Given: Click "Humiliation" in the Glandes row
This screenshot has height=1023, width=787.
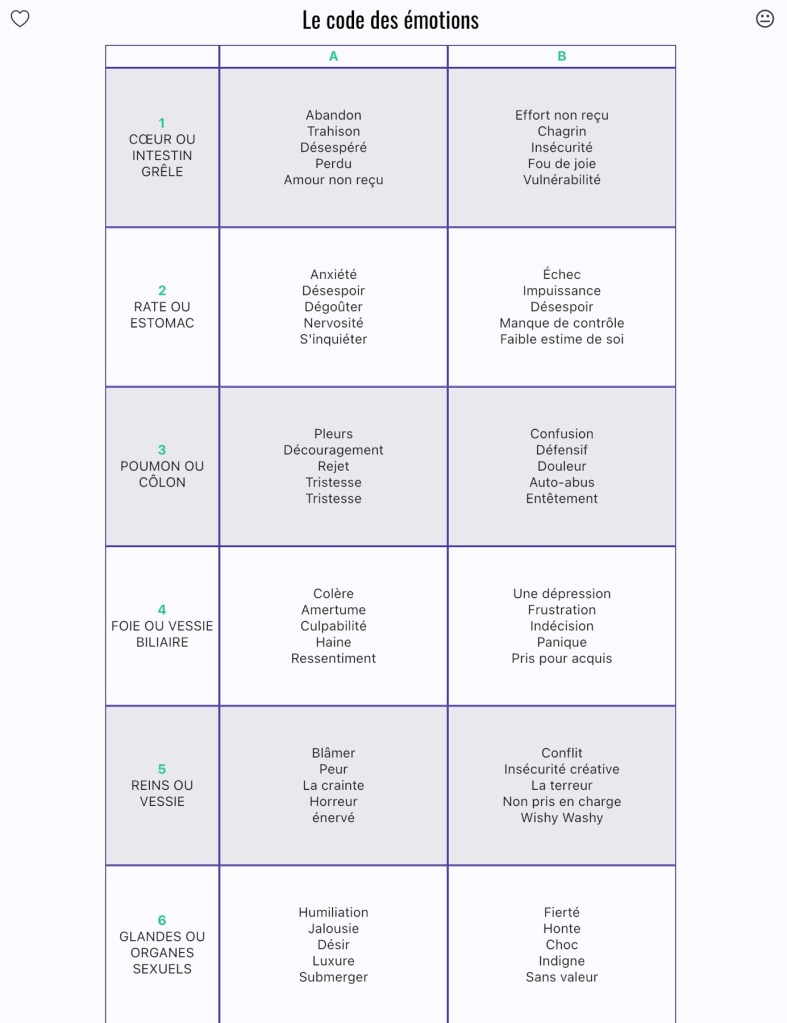Looking at the screenshot, I should click(333, 912).
